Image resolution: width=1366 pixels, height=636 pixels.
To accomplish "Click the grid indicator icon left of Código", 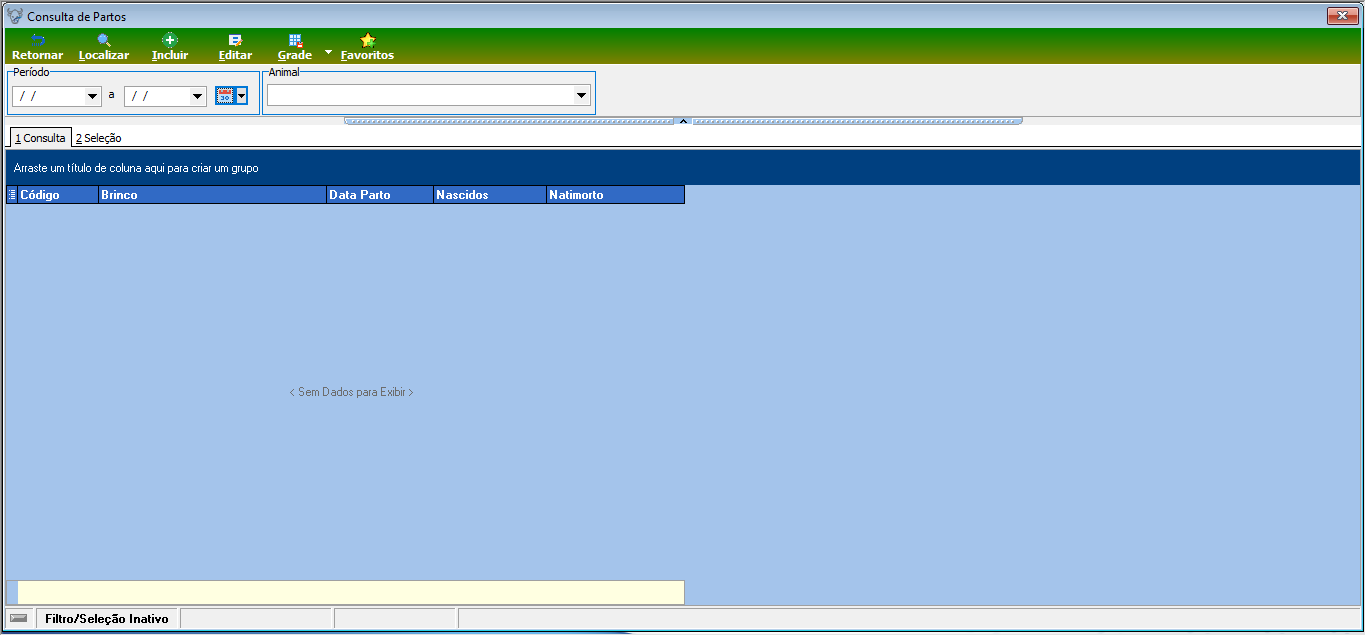I will point(12,195).
